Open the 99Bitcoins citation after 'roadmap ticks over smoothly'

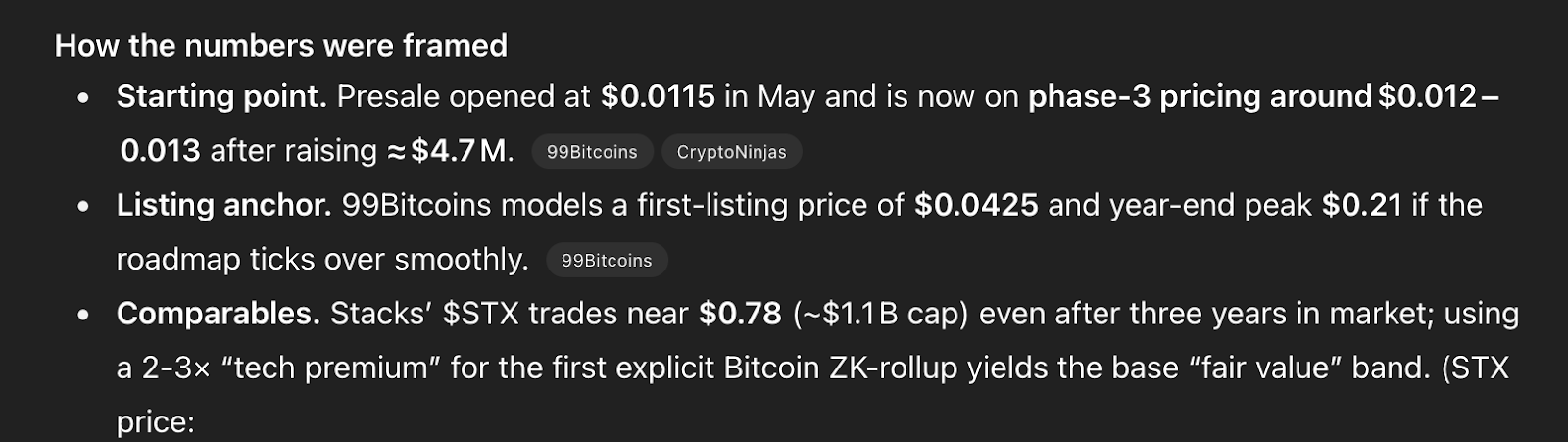pos(607,261)
